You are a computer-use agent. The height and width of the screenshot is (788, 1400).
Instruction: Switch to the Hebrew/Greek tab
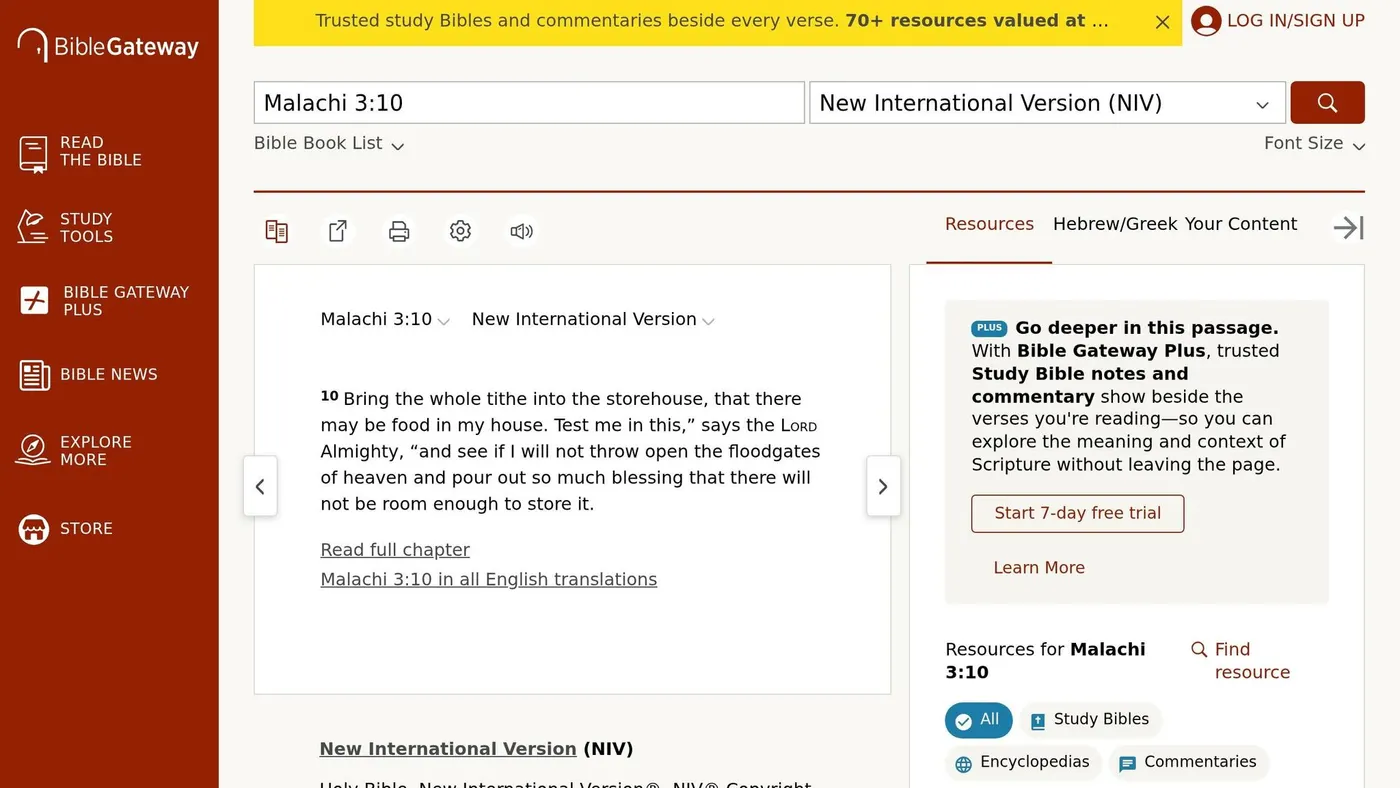pos(1115,225)
